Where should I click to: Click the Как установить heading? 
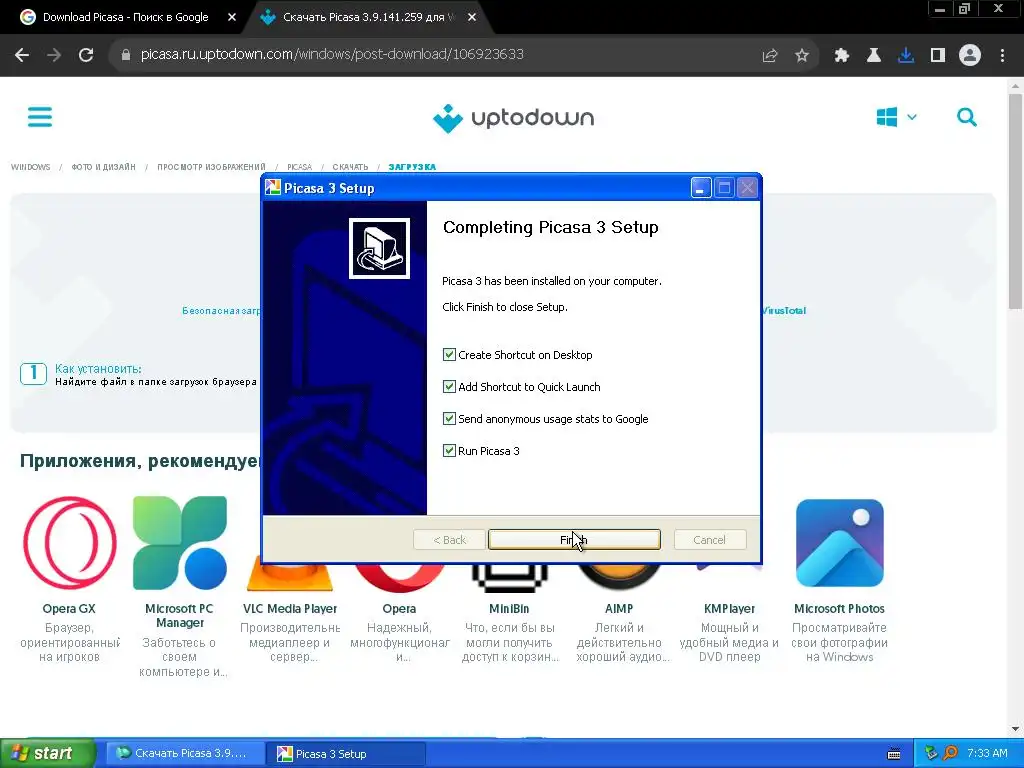[x=98, y=368]
